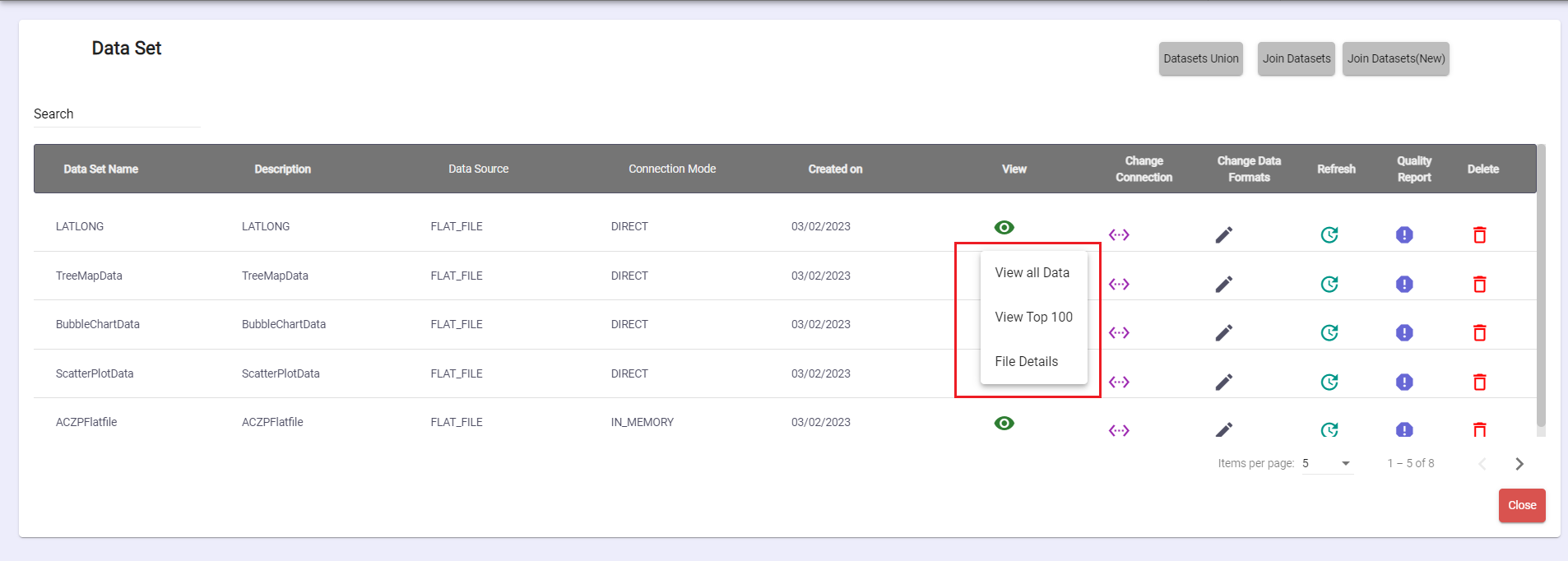Click the dataset Search input field
1568x561 pixels.
[x=116, y=114]
